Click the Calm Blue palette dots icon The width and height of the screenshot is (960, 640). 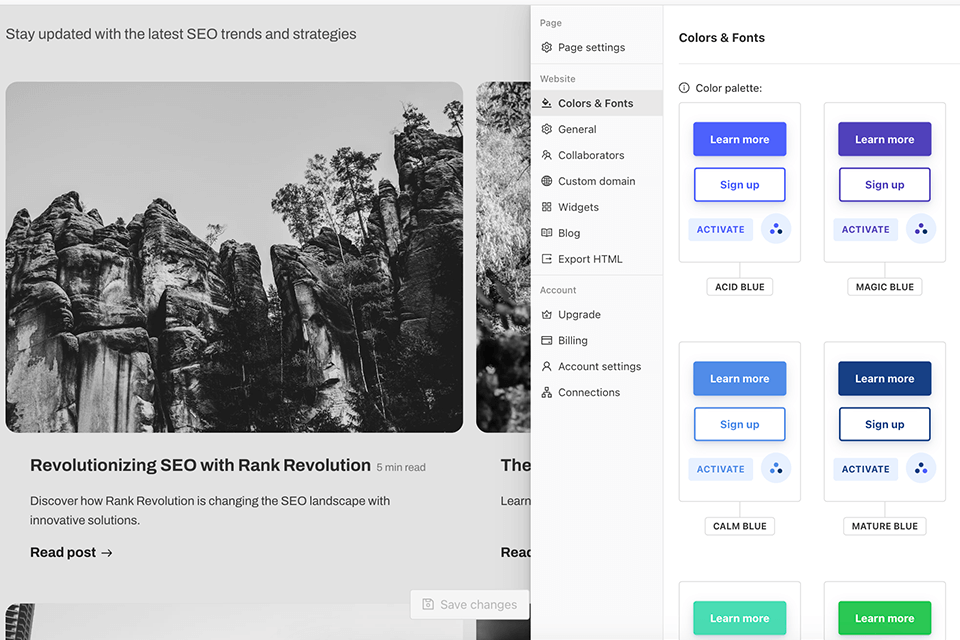[x=776, y=469]
